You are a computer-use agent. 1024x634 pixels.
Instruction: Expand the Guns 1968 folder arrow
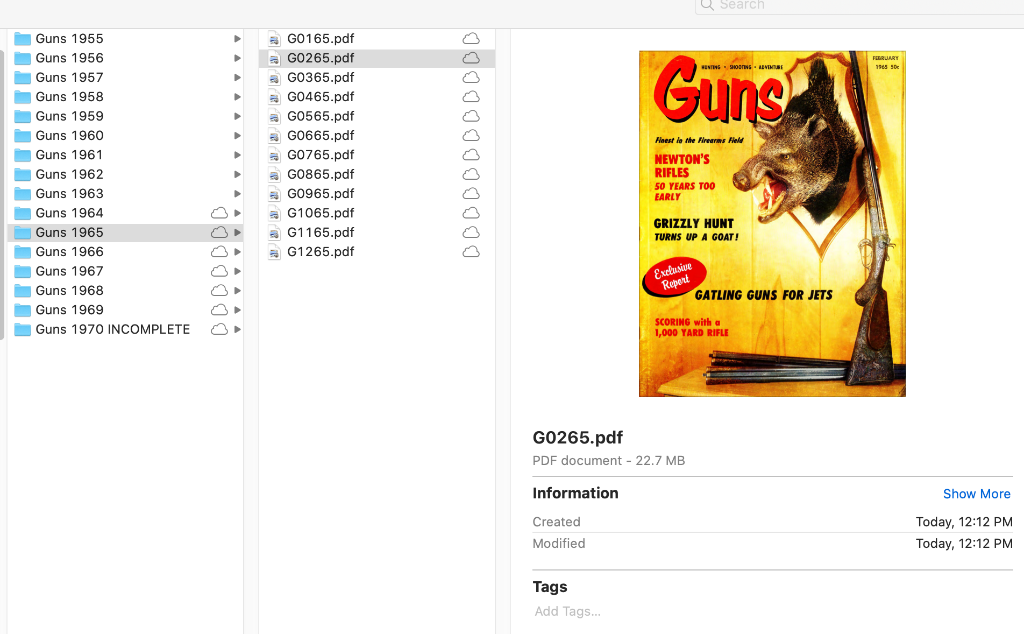click(238, 291)
